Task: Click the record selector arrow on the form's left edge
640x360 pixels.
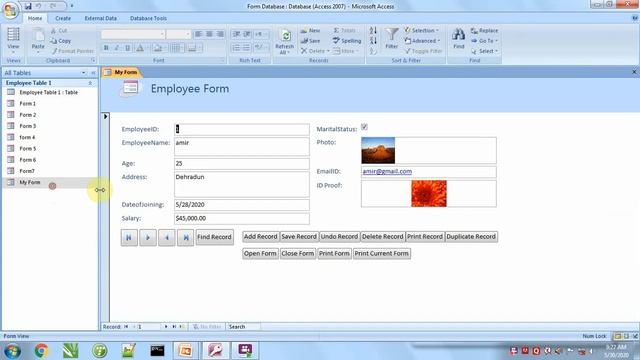Action: click(105, 116)
